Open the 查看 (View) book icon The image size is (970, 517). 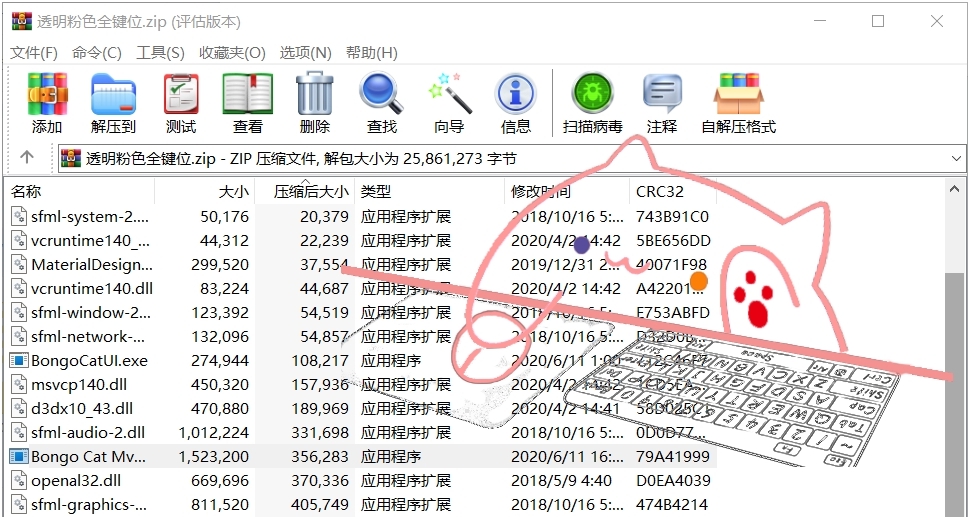(247, 94)
